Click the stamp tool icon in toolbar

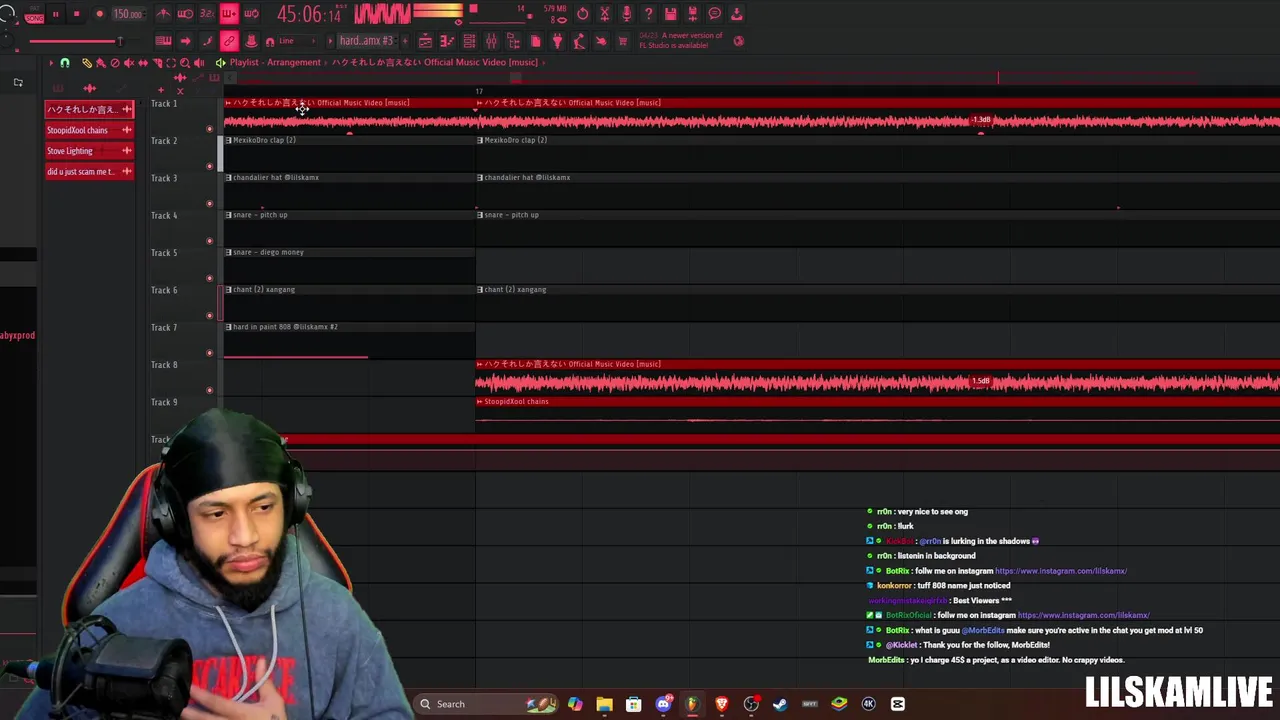(x=251, y=41)
